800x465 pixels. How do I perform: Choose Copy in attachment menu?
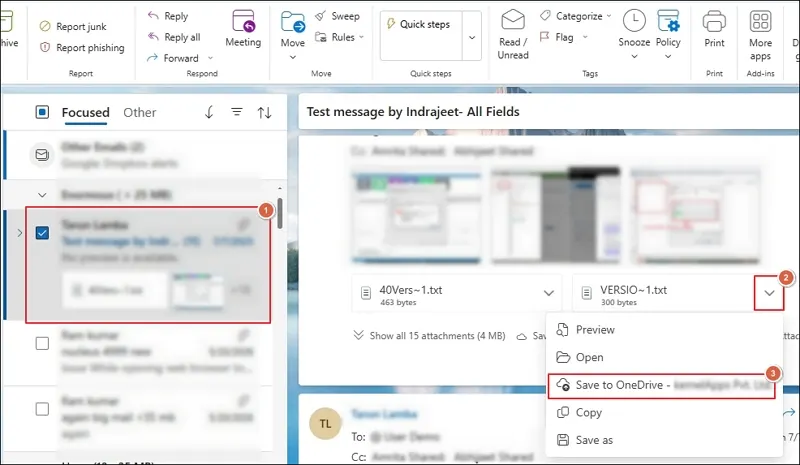[x=664, y=412]
